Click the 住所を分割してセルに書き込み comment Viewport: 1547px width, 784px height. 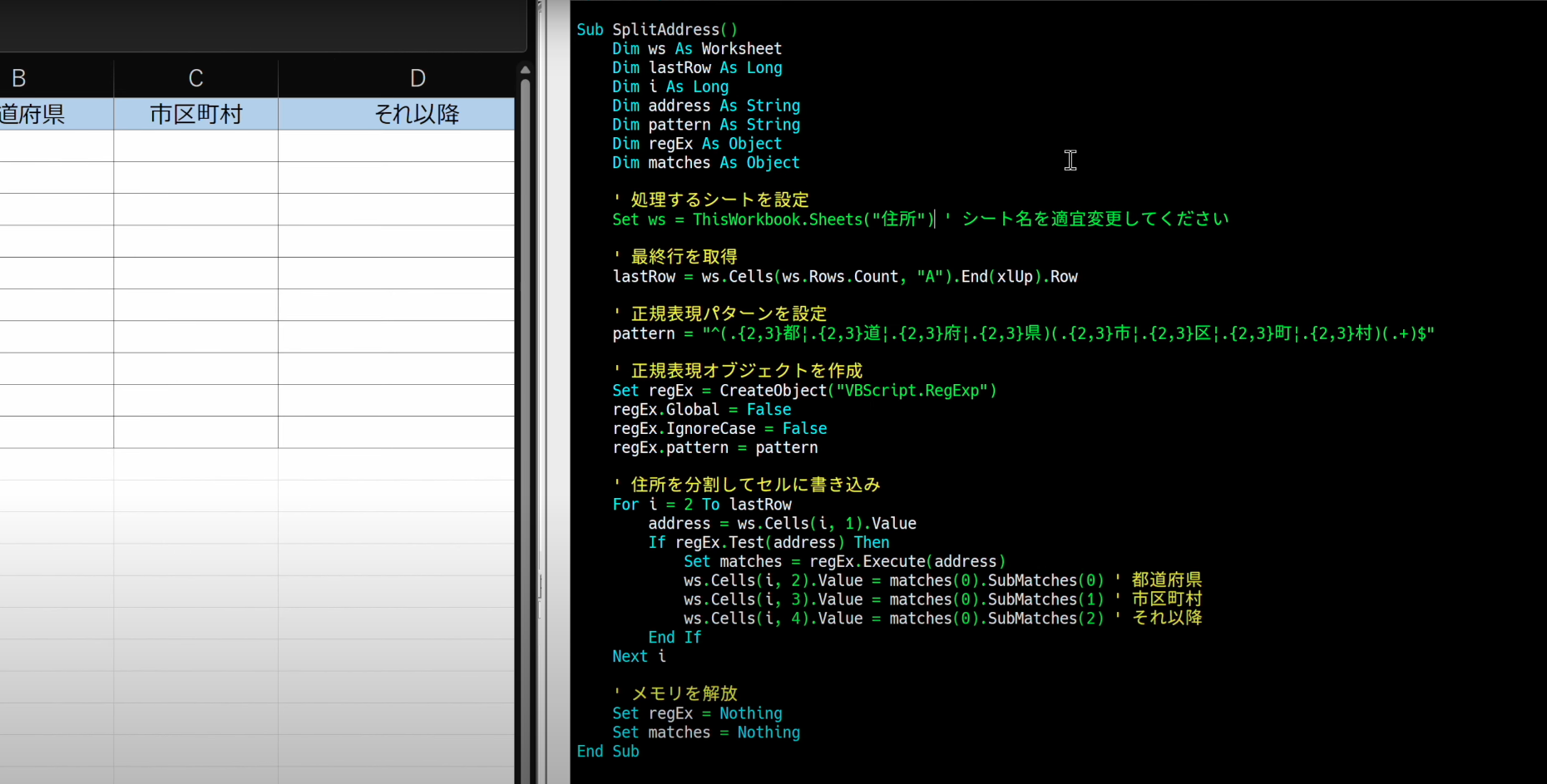click(x=747, y=485)
